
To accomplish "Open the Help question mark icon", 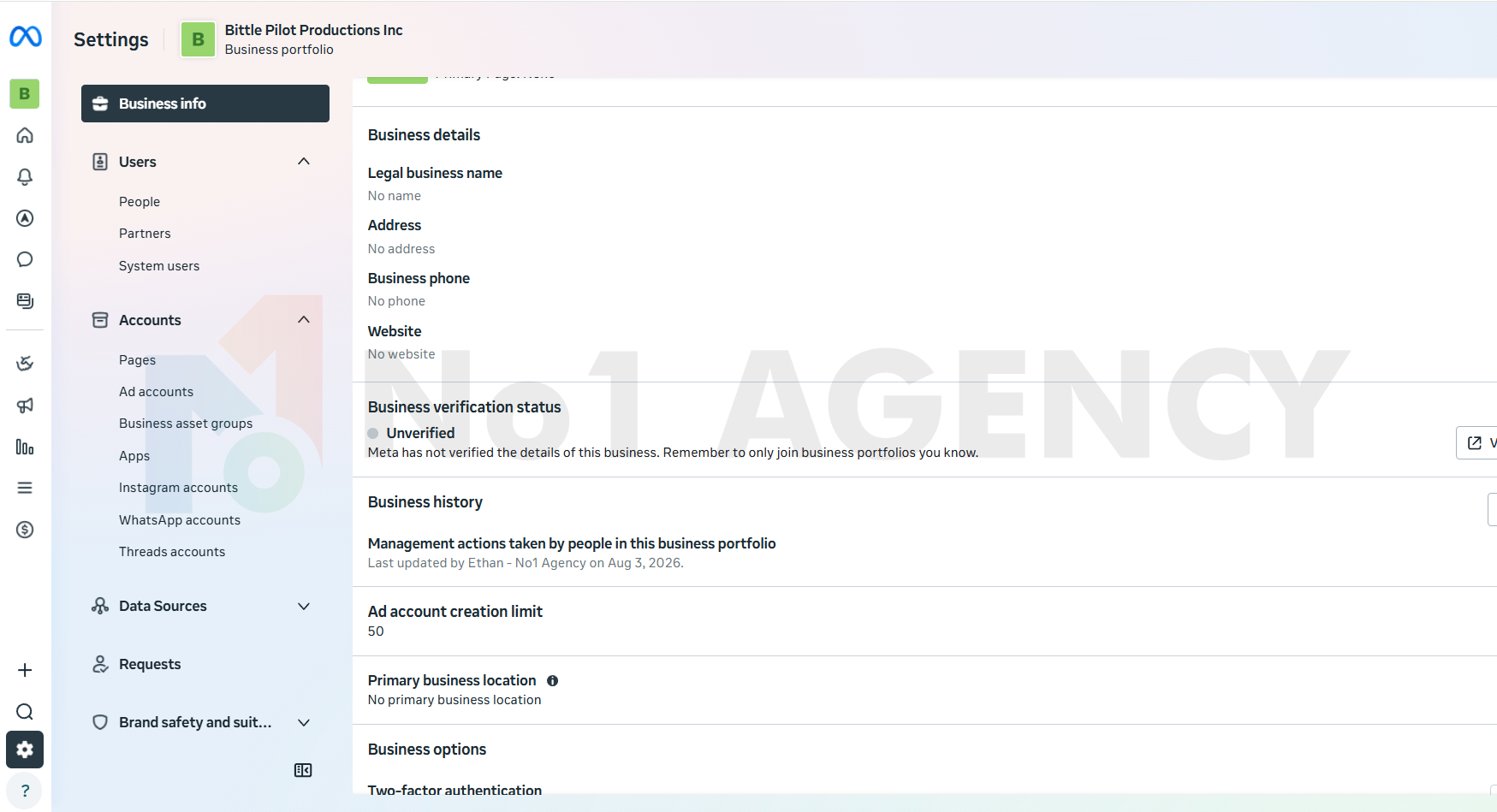I will [25, 791].
